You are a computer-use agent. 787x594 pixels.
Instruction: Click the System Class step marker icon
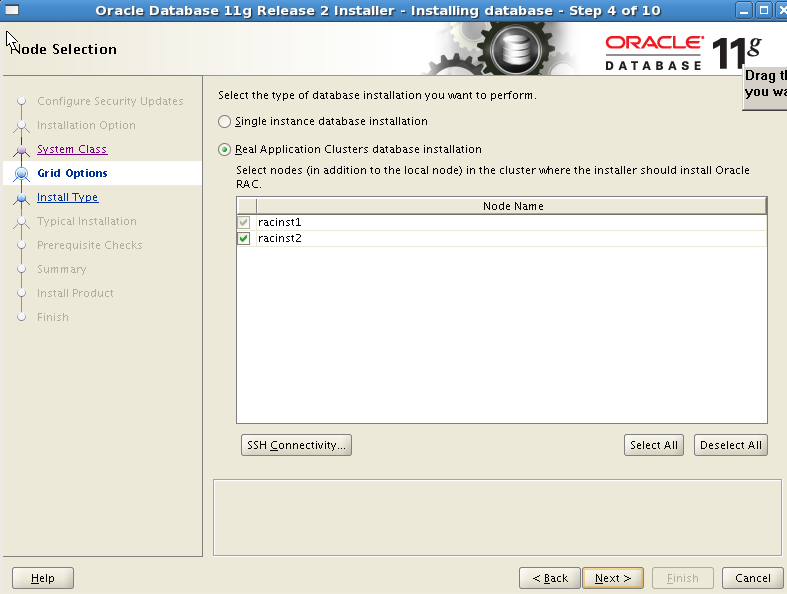point(21,150)
